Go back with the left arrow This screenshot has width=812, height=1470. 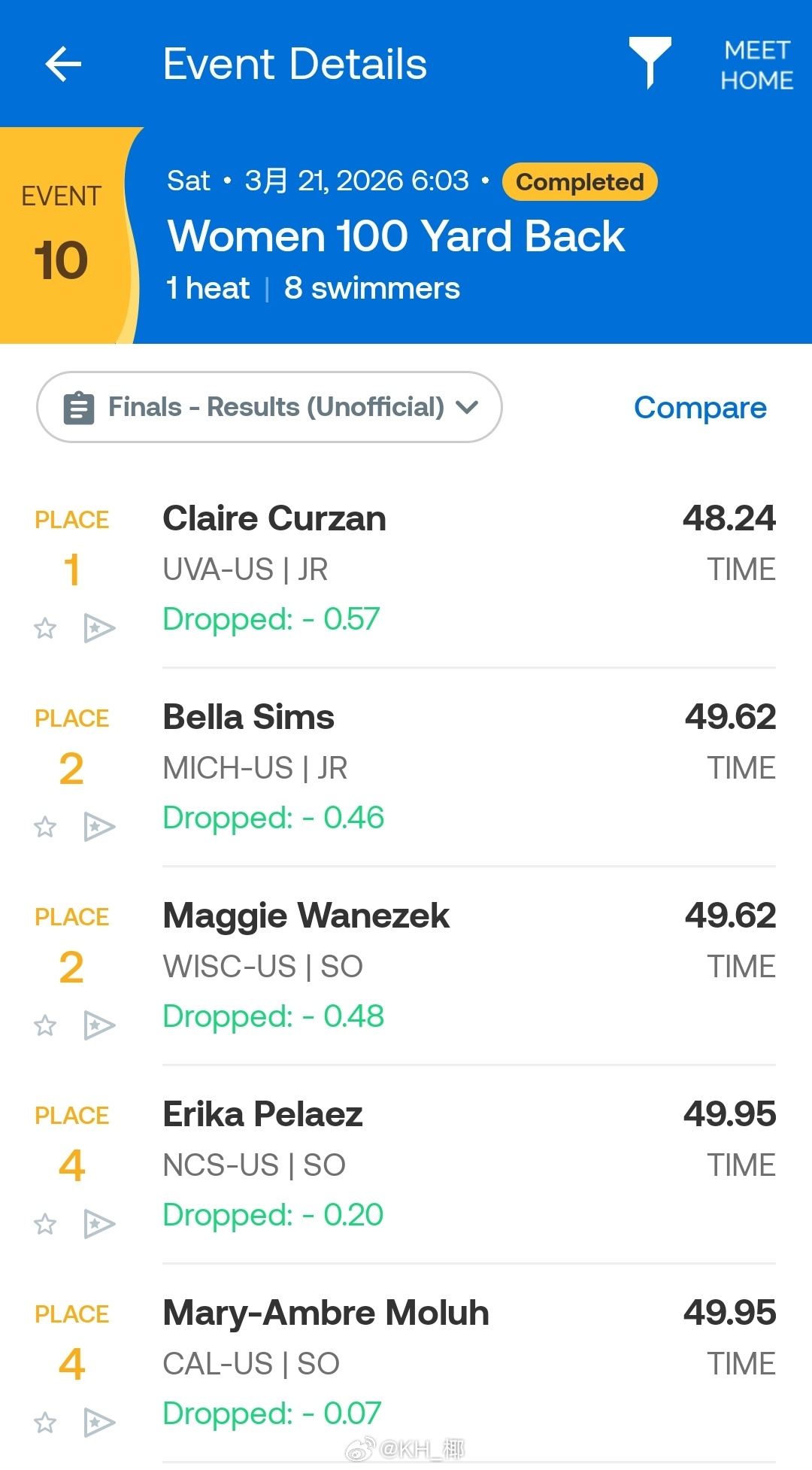[63, 64]
